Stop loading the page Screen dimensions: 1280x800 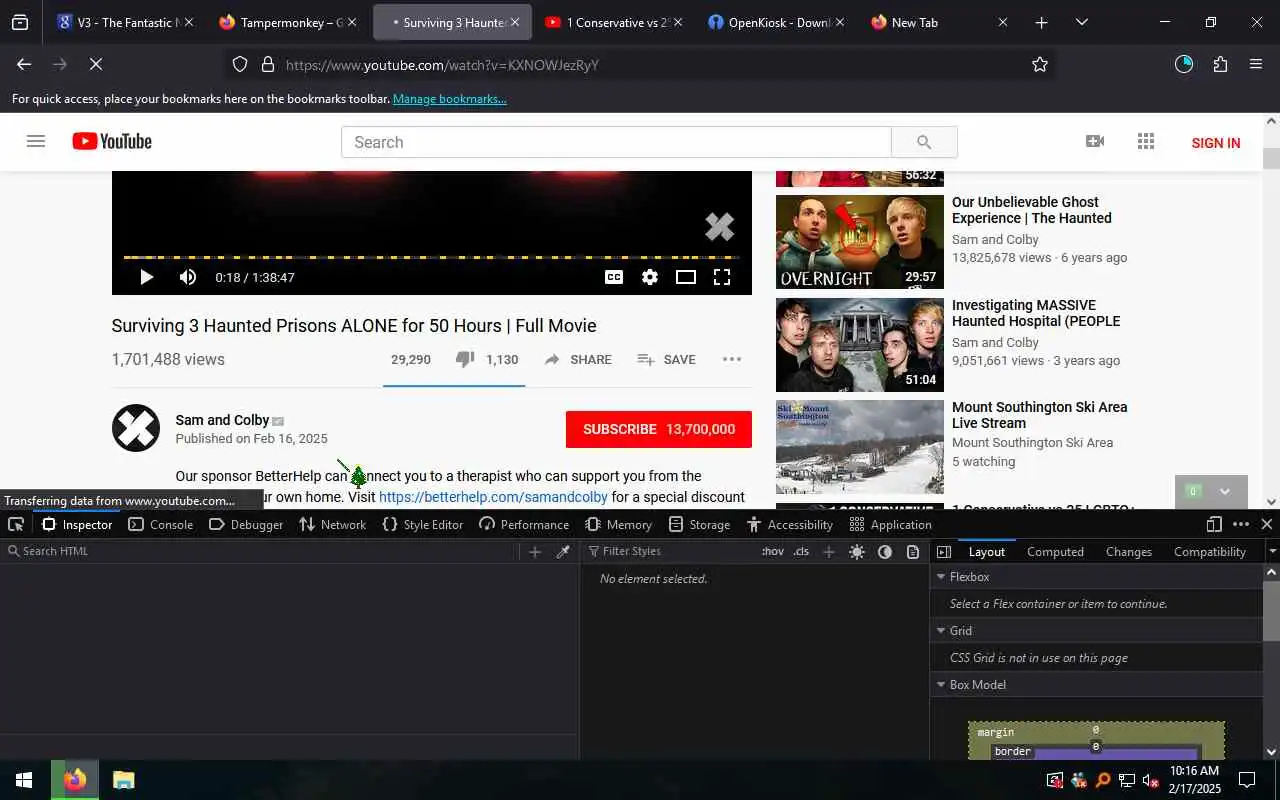[x=96, y=64]
